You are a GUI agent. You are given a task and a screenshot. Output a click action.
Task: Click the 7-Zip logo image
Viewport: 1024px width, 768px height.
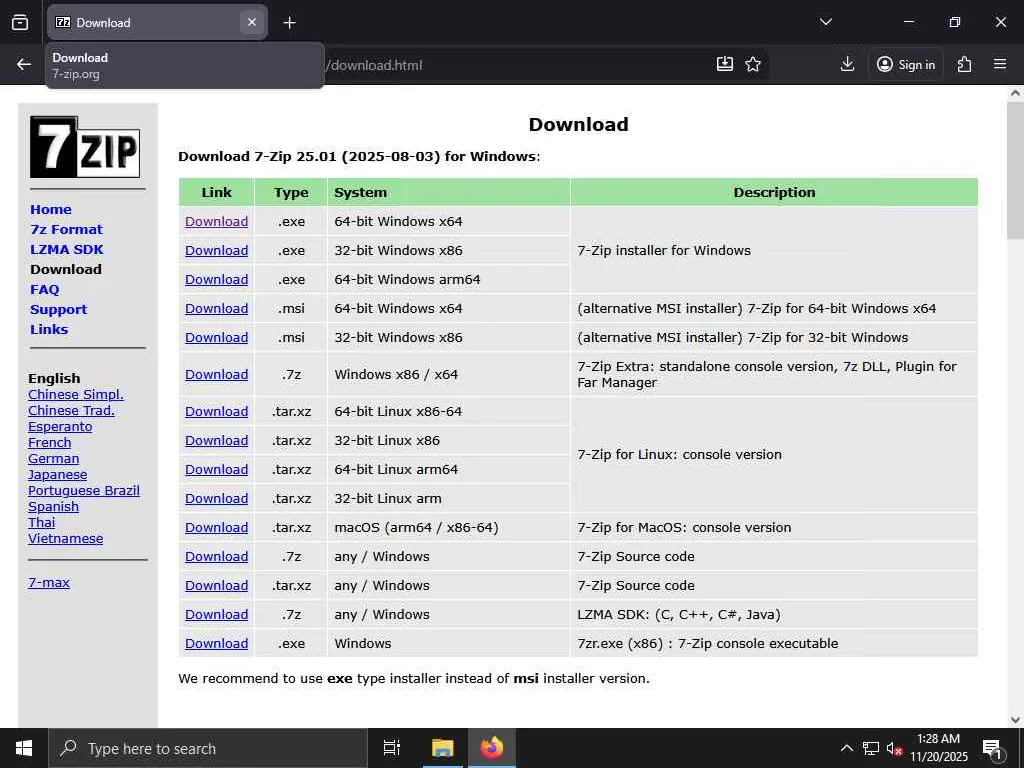click(x=85, y=147)
